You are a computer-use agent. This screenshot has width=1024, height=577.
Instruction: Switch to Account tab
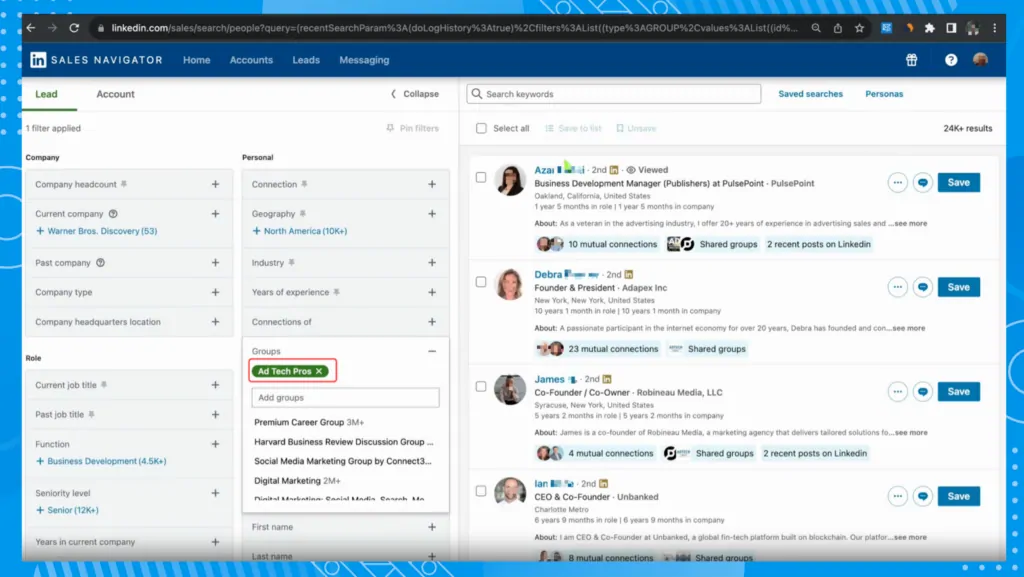(116, 94)
